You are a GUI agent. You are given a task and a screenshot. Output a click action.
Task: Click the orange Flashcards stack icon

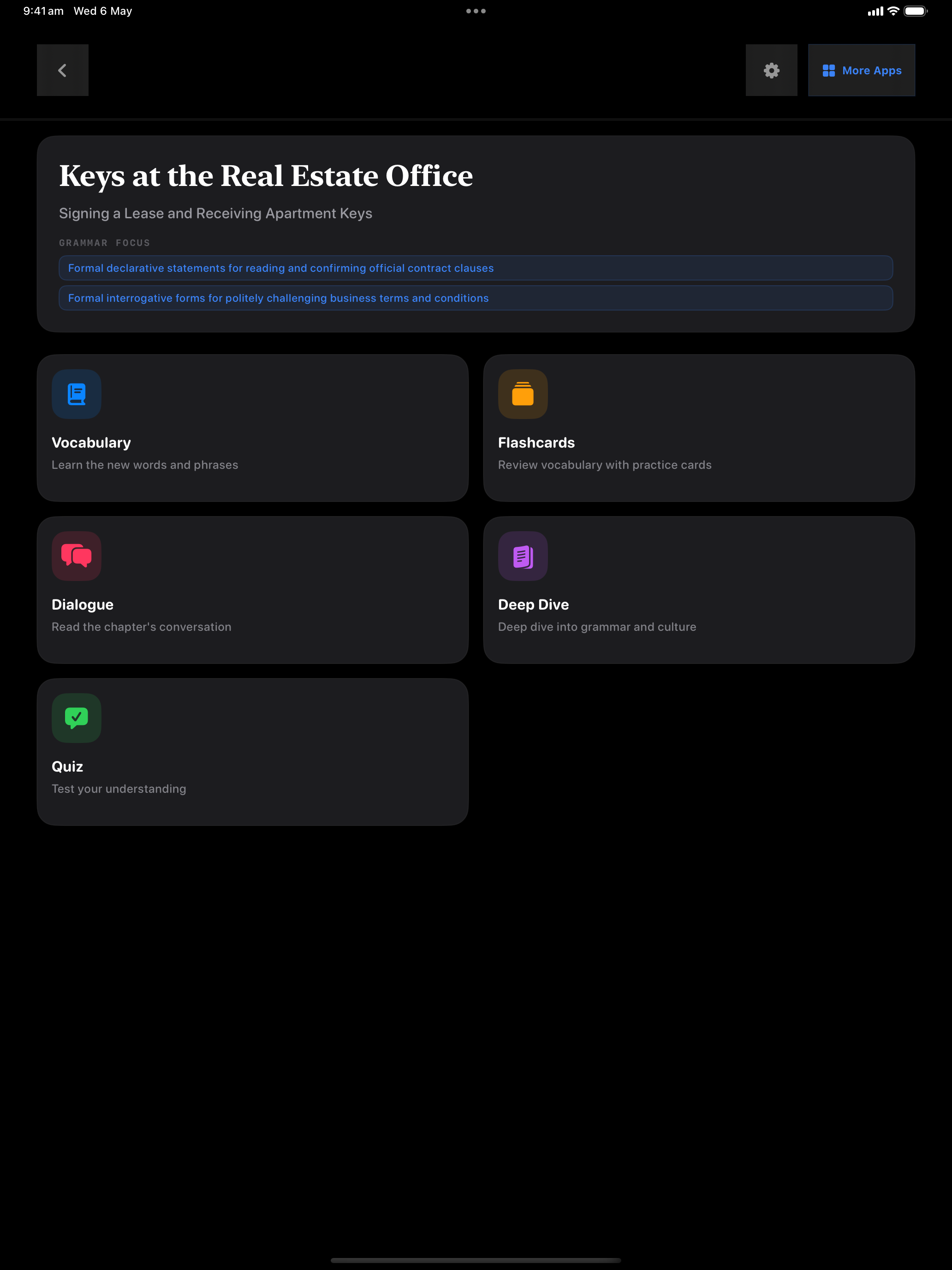pyautogui.click(x=523, y=394)
